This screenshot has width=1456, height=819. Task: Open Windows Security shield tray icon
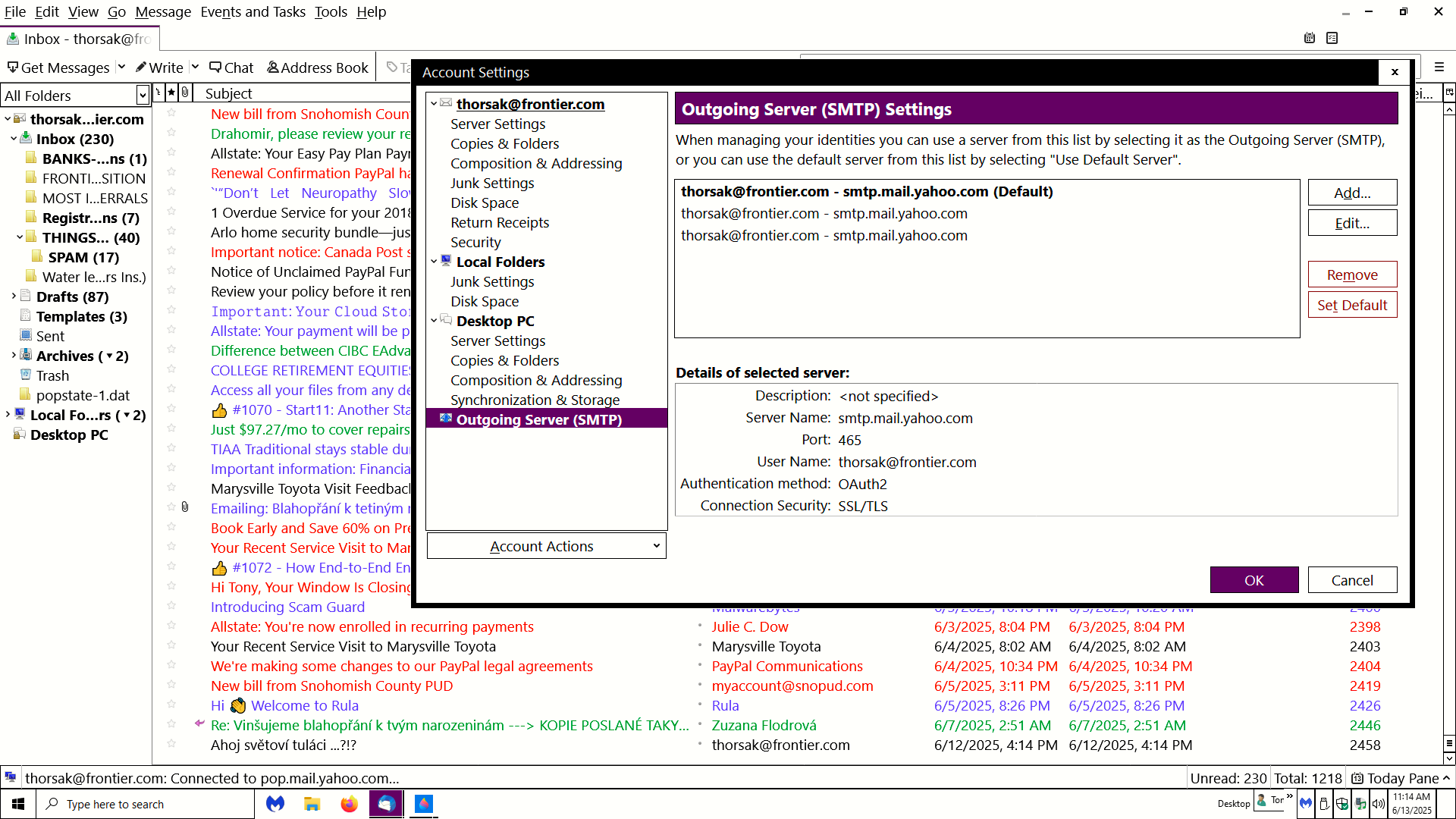tap(1342, 804)
